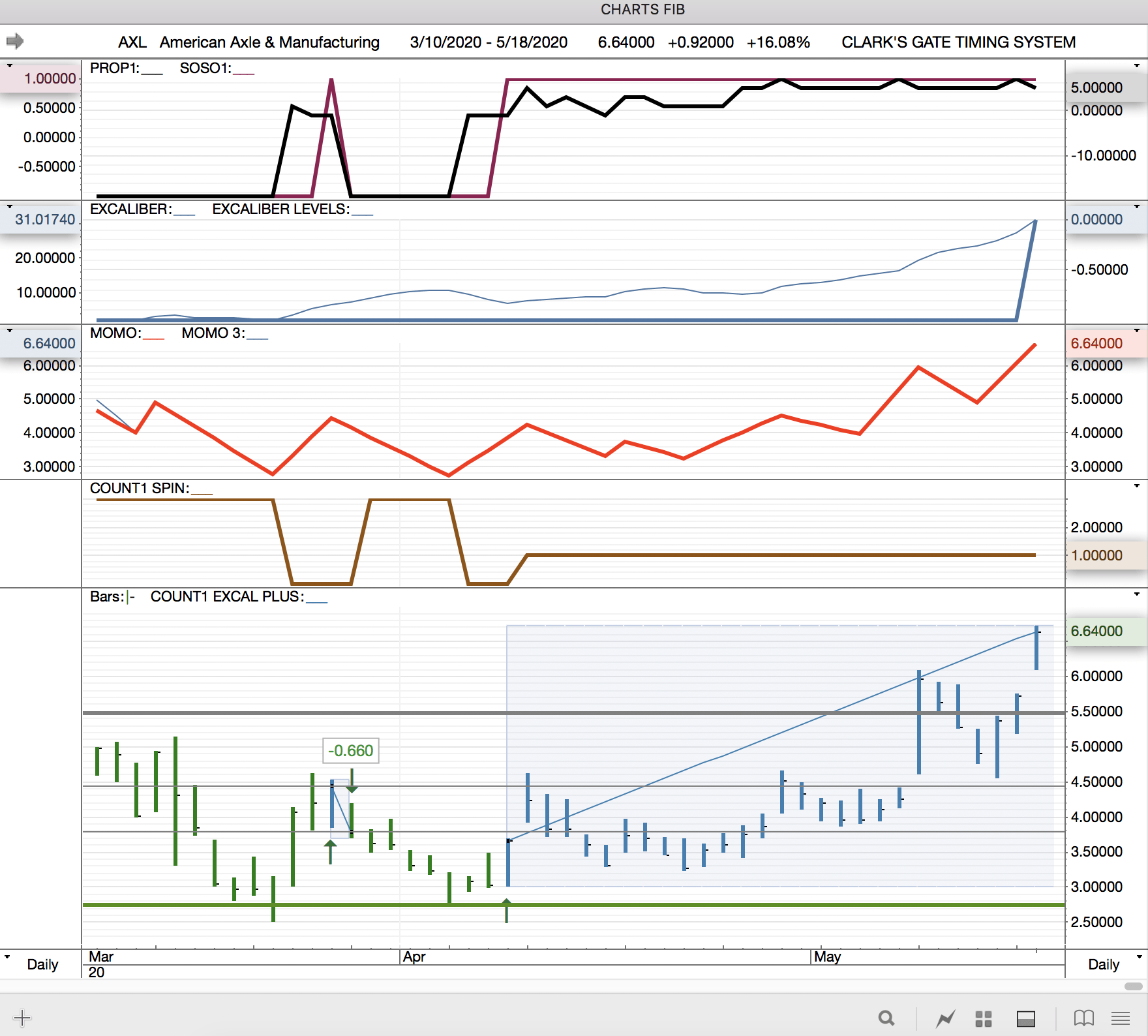Viewport: 1148px width, 1036px height.
Task: Open the Bars pane right-axis triangle menu
Action: (x=1137, y=594)
